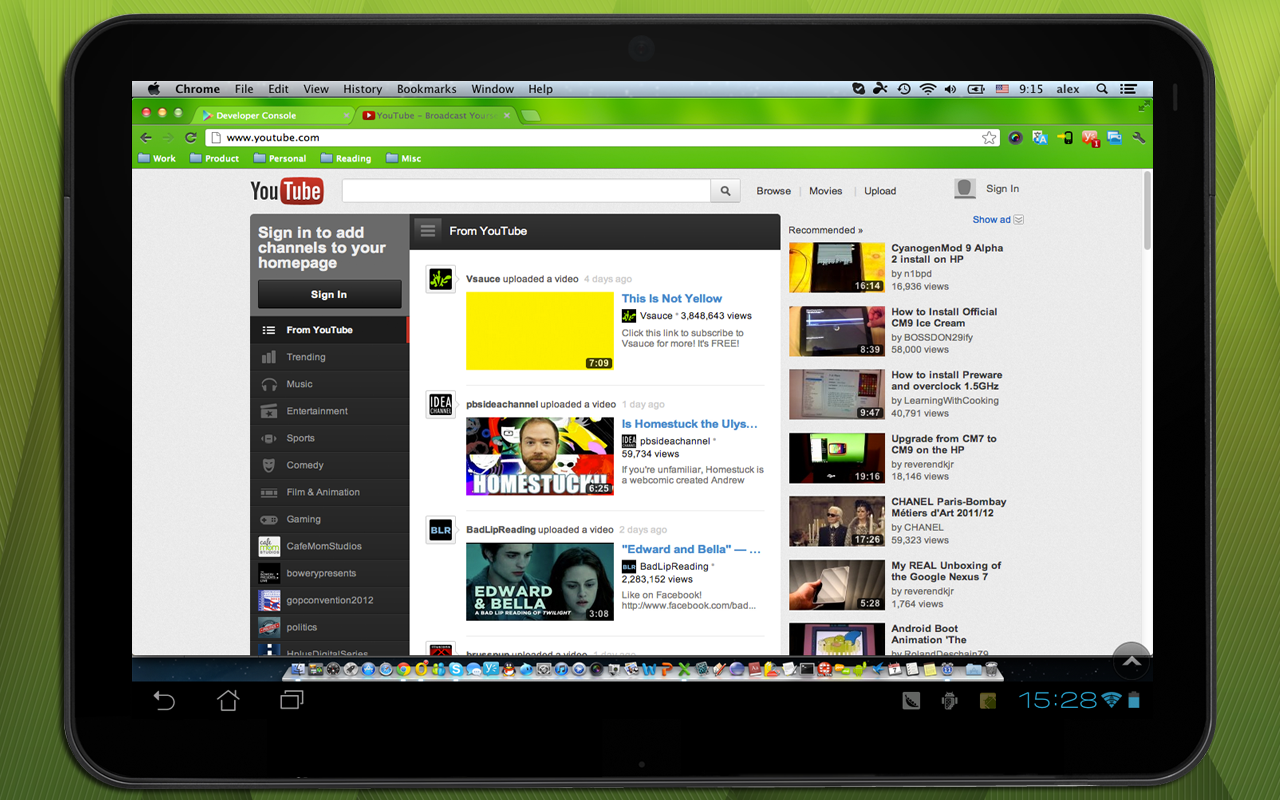Open the BadLipReading channel avatar

coord(440,530)
